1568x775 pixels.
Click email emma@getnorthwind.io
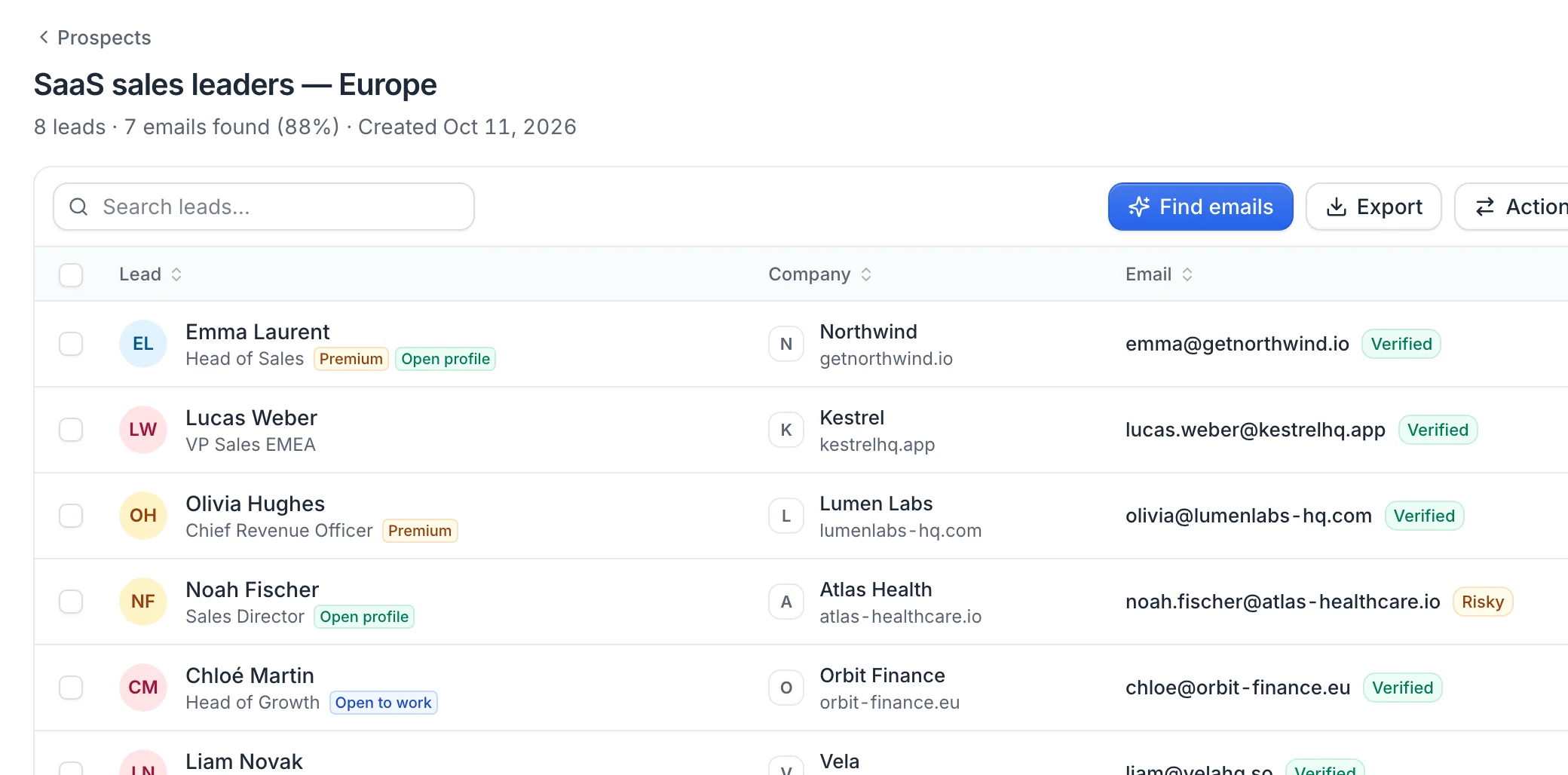1237,344
